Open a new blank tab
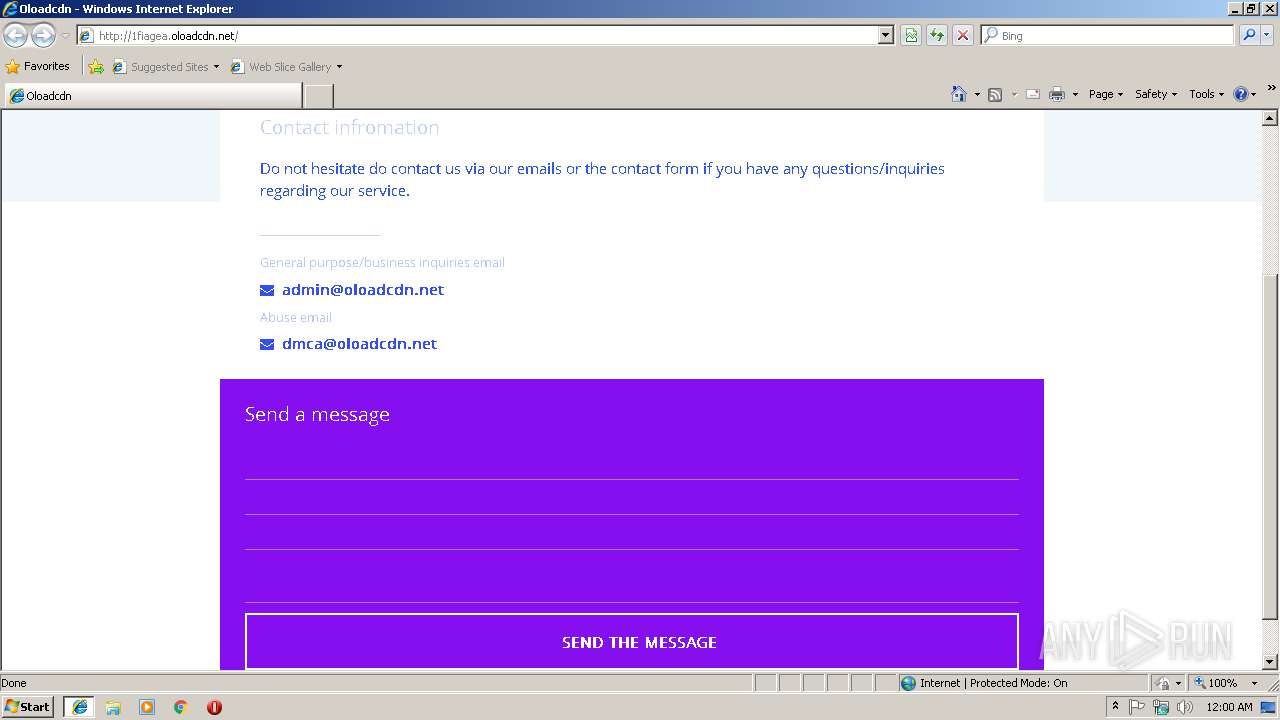The height and width of the screenshot is (720, 1280). (x=318, y=96)
